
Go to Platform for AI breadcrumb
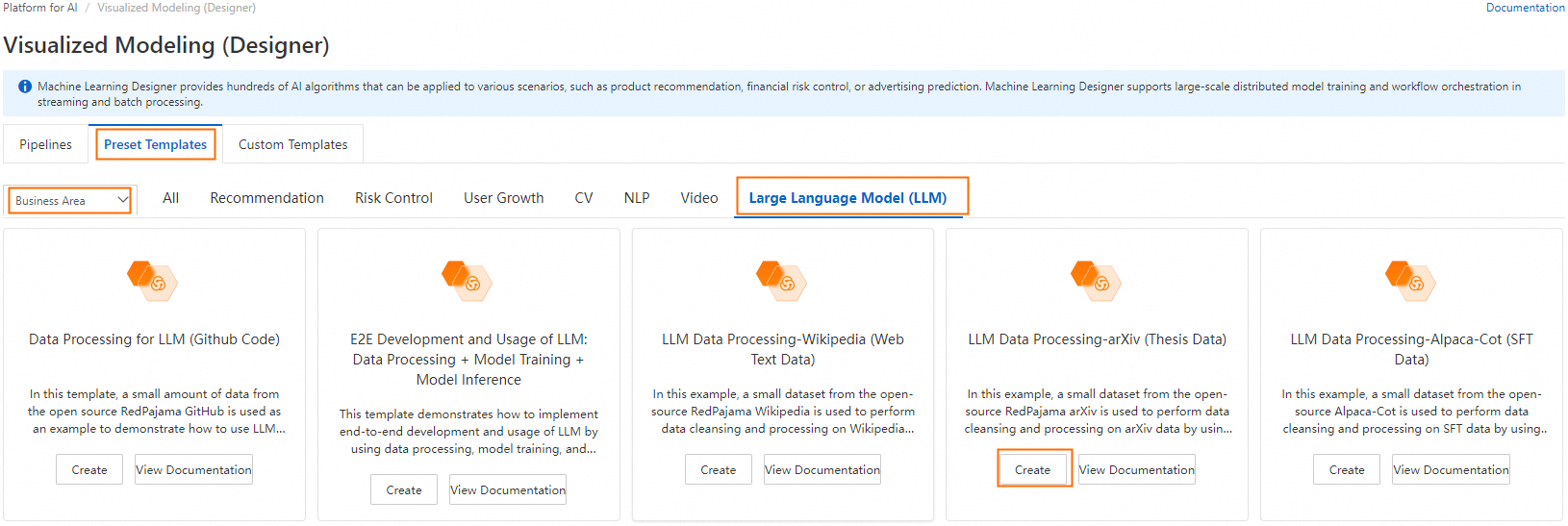click(40, 8)
